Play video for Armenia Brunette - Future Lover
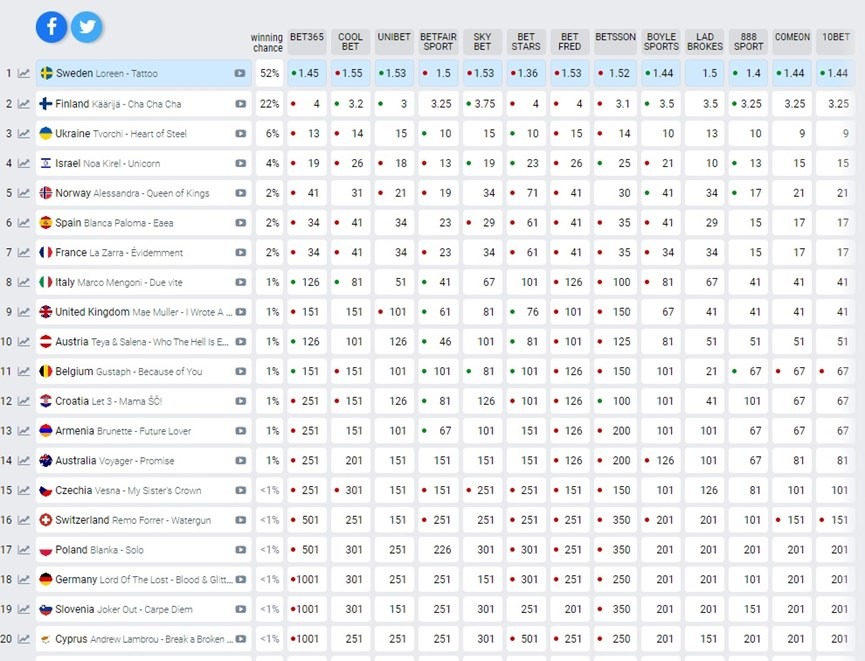This screenshot has width=865, height=661. (240, 431)
